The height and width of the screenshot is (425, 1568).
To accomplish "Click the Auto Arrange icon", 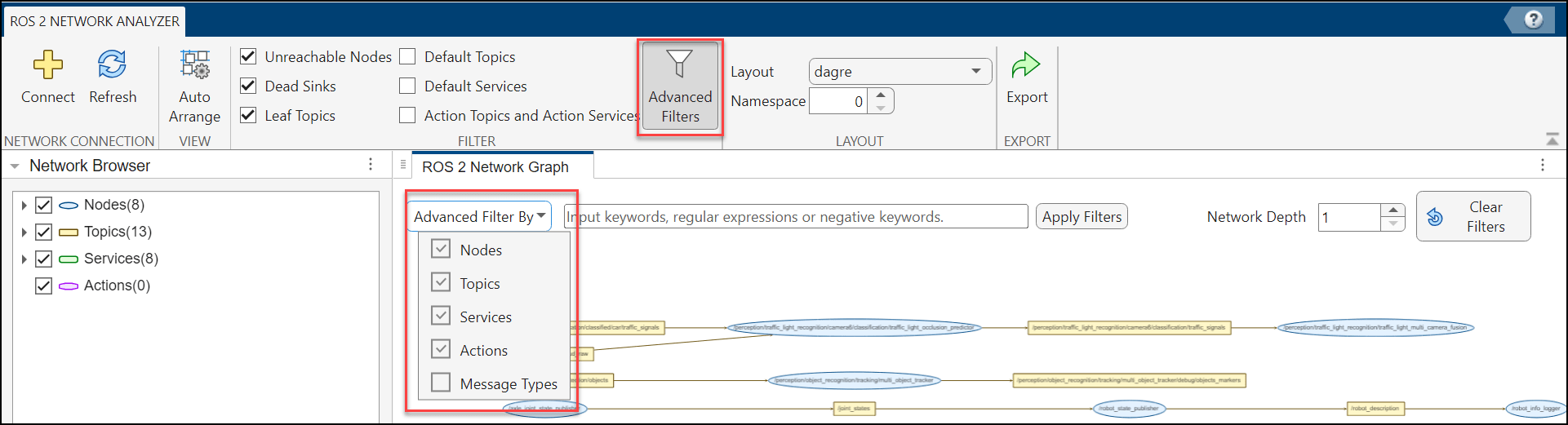I will point(194,64).
